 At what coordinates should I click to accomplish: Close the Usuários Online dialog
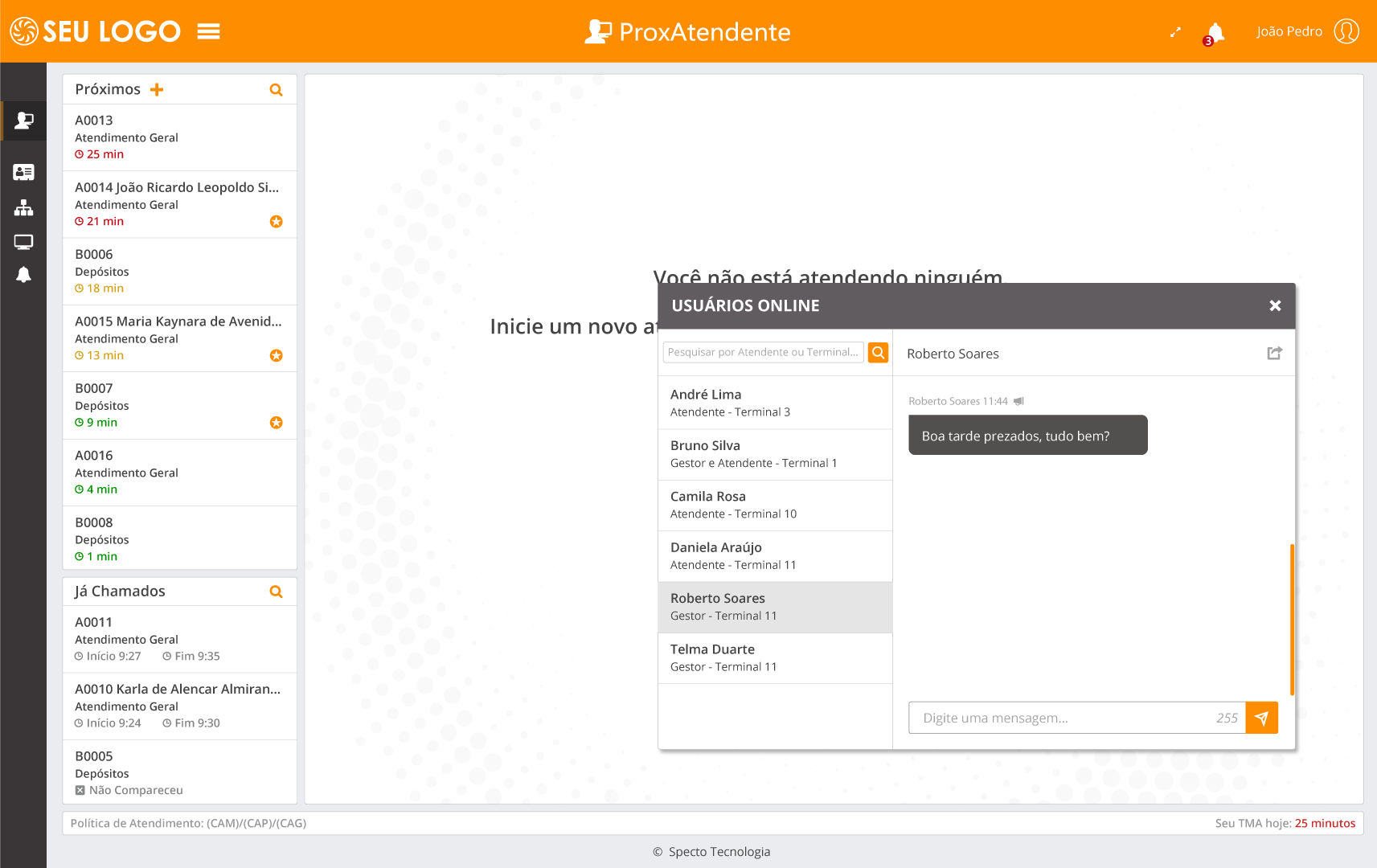[1275, 305]
